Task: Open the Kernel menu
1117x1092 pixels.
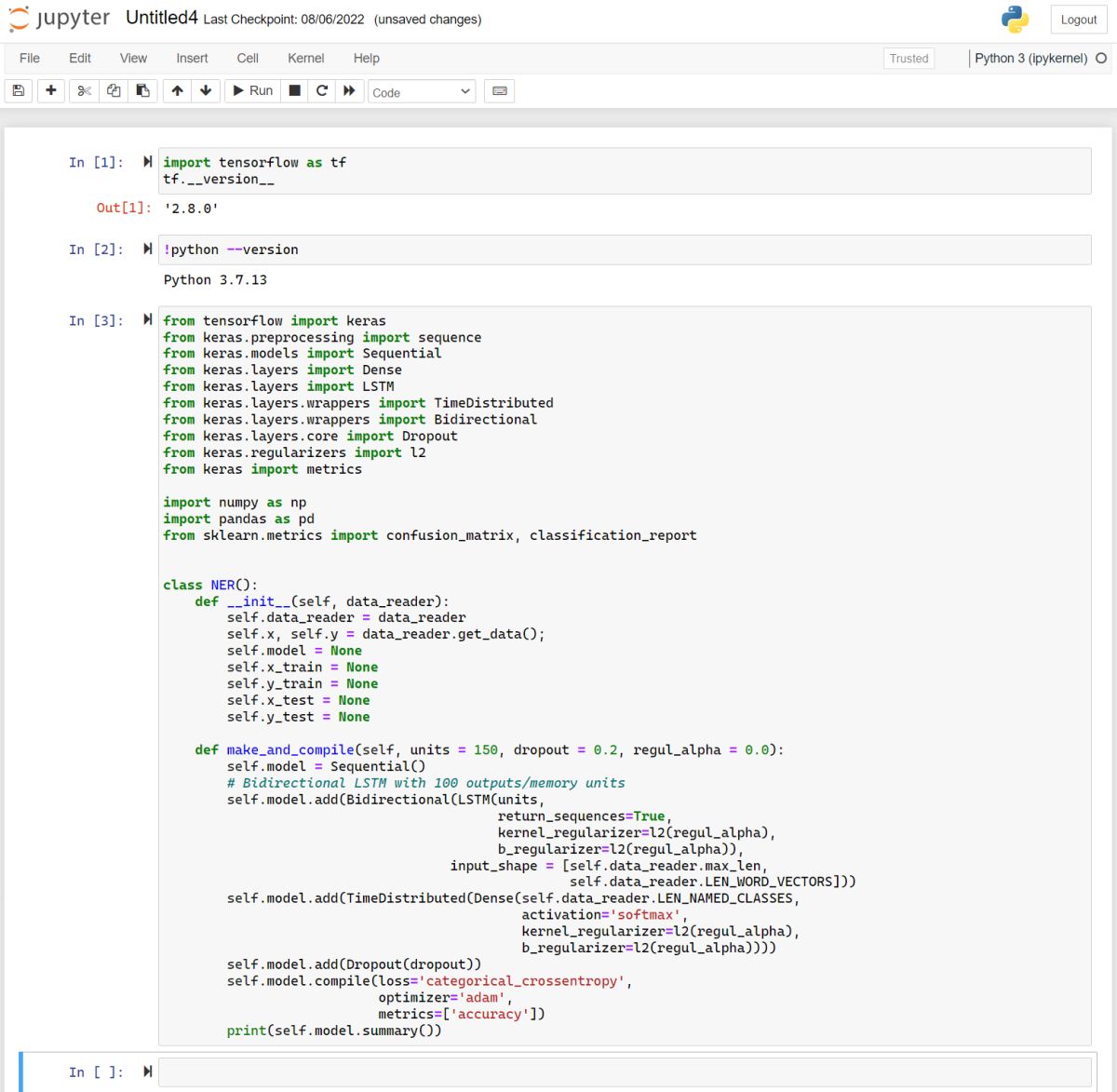Action: [306, 58]
